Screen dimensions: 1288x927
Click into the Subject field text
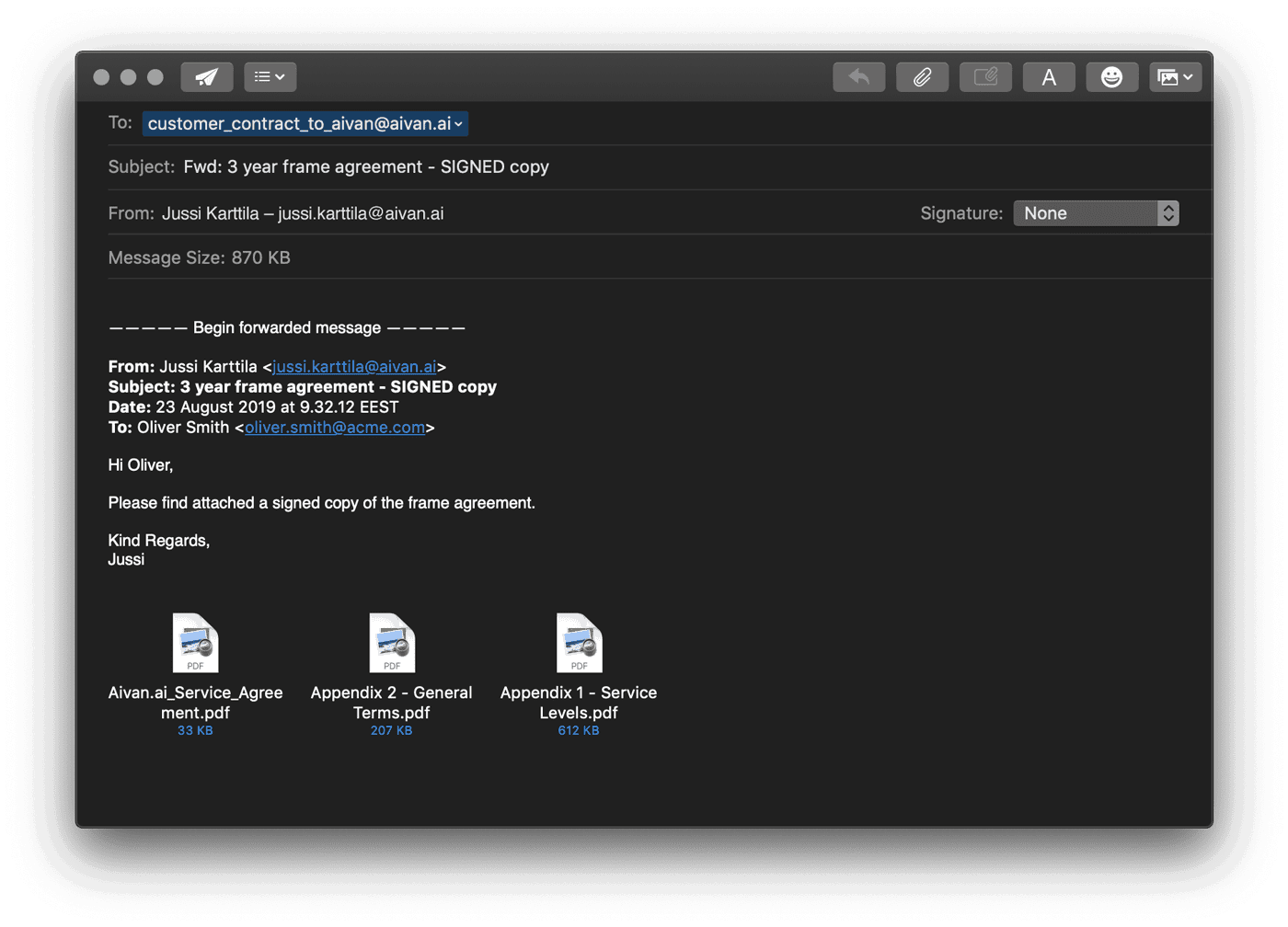pyautogui.click(x=366, y=166)
